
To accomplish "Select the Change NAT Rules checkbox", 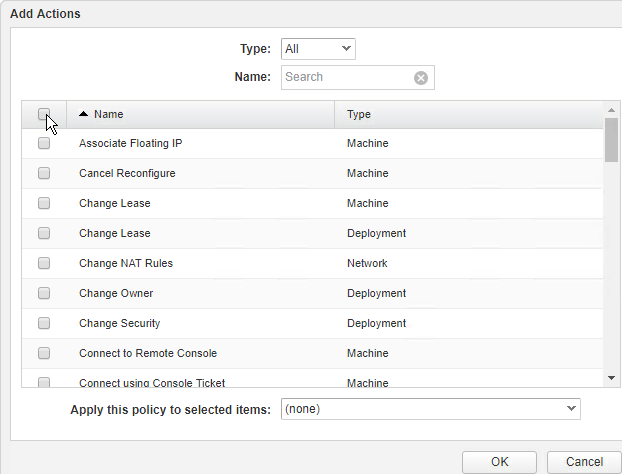I will [44, 264].
